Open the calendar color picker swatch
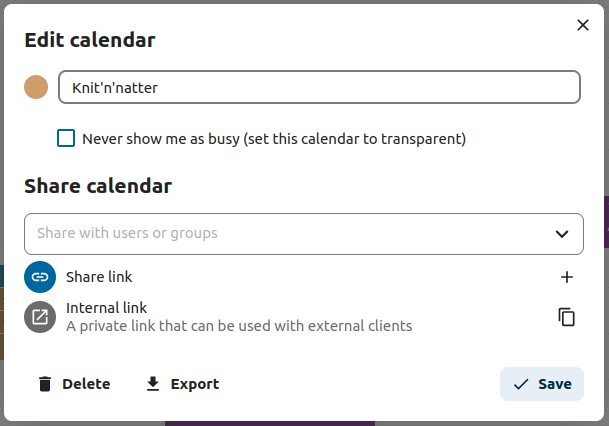The width and height of the screenshot is (609, 426). coord(37,87)
